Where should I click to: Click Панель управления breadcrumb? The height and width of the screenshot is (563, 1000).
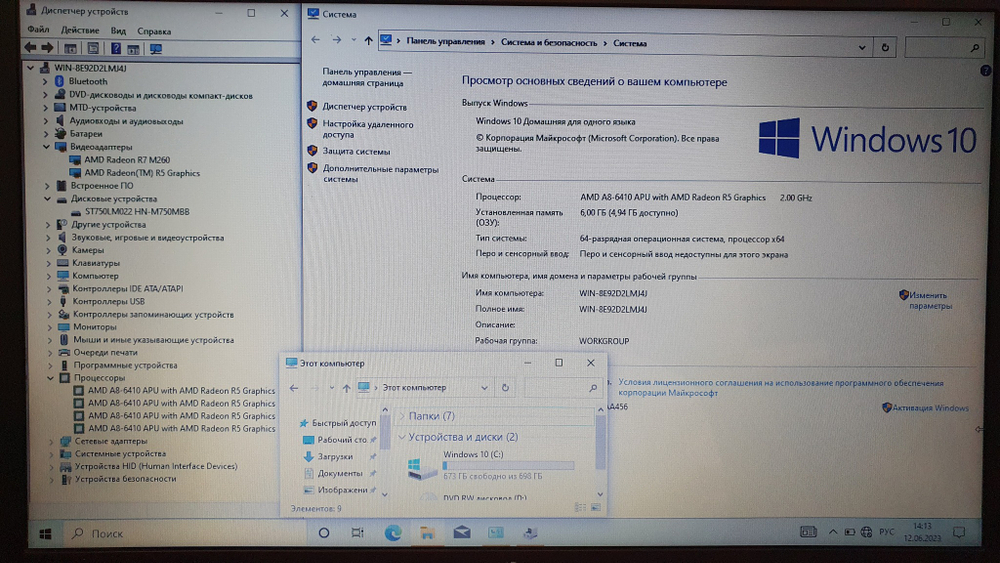445,41
